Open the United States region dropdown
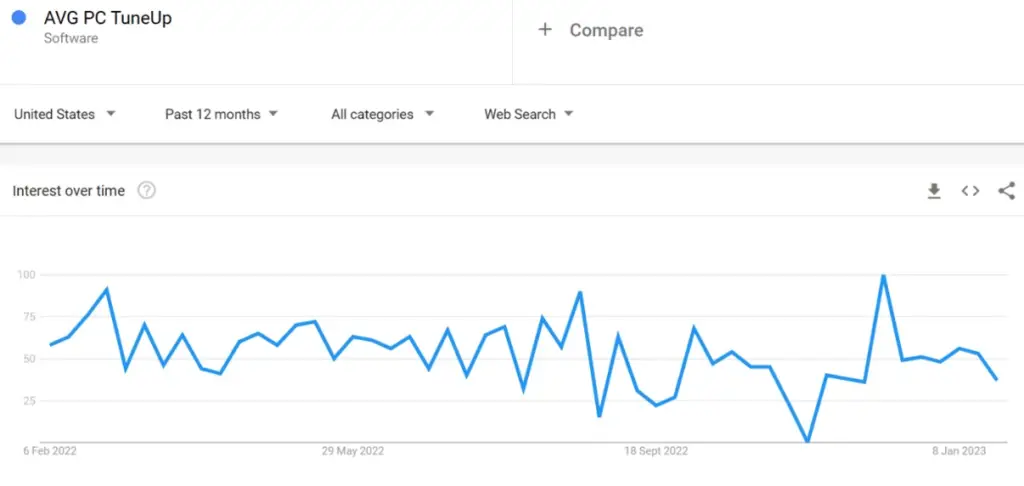 point(65,114)
